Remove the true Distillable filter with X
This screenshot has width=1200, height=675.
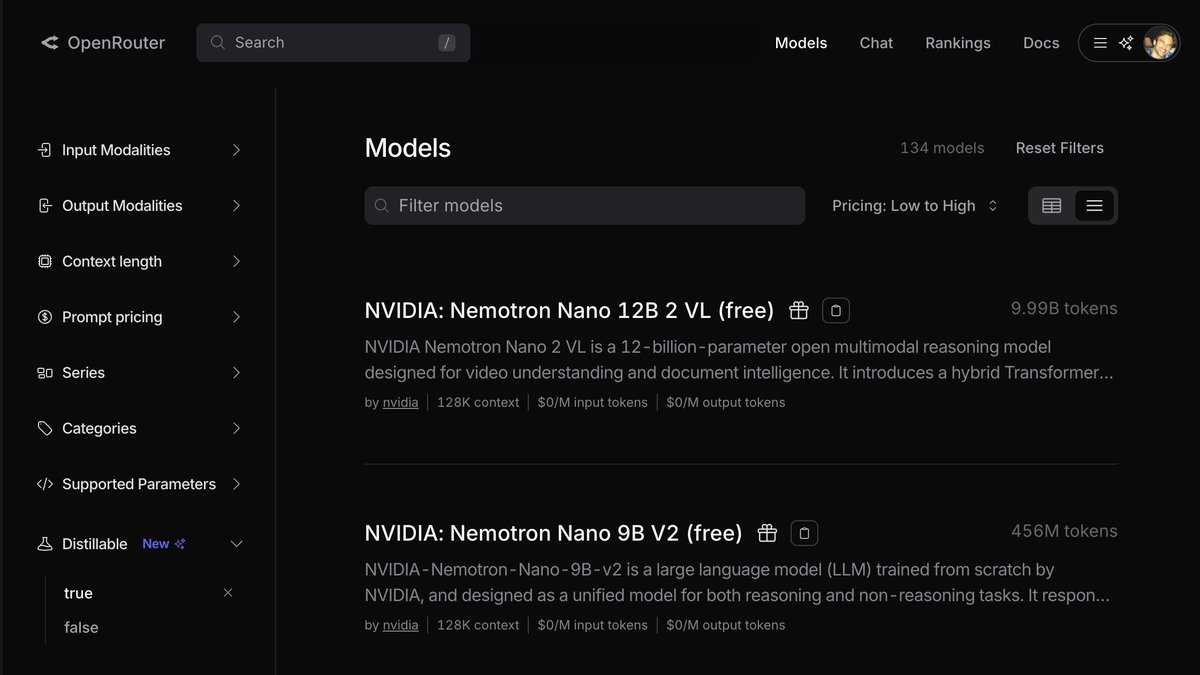click(x=228, y=593)
